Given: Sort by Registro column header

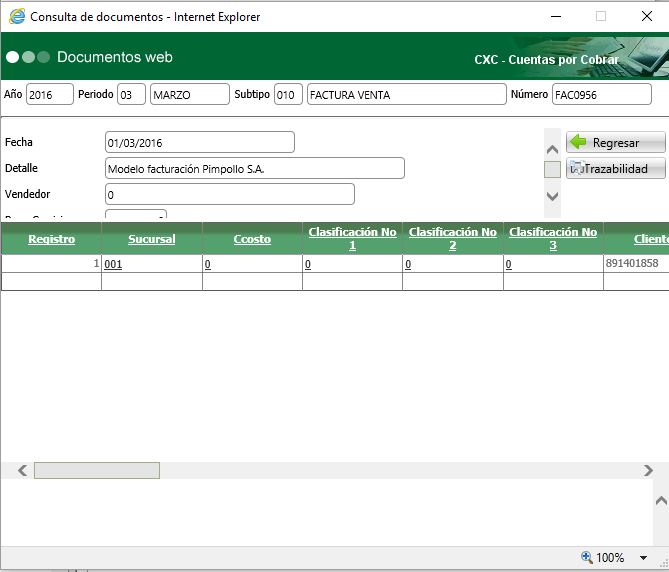Looking at the screenshot, I should (x=52, y=239).
